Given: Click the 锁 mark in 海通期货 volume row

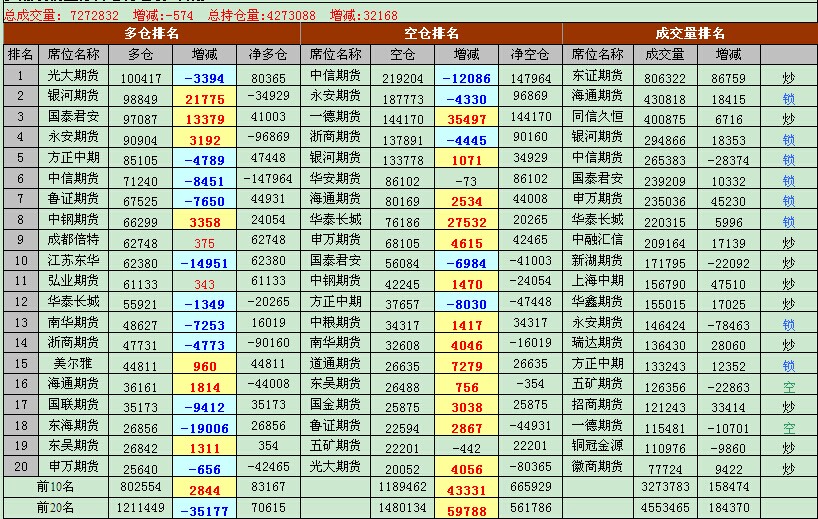Looking at the screenshot, I should [788, 99].
